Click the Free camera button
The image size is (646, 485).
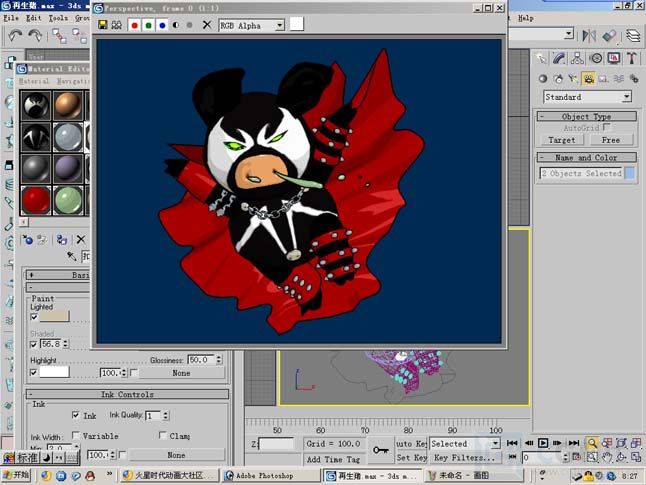pos(611,140)
